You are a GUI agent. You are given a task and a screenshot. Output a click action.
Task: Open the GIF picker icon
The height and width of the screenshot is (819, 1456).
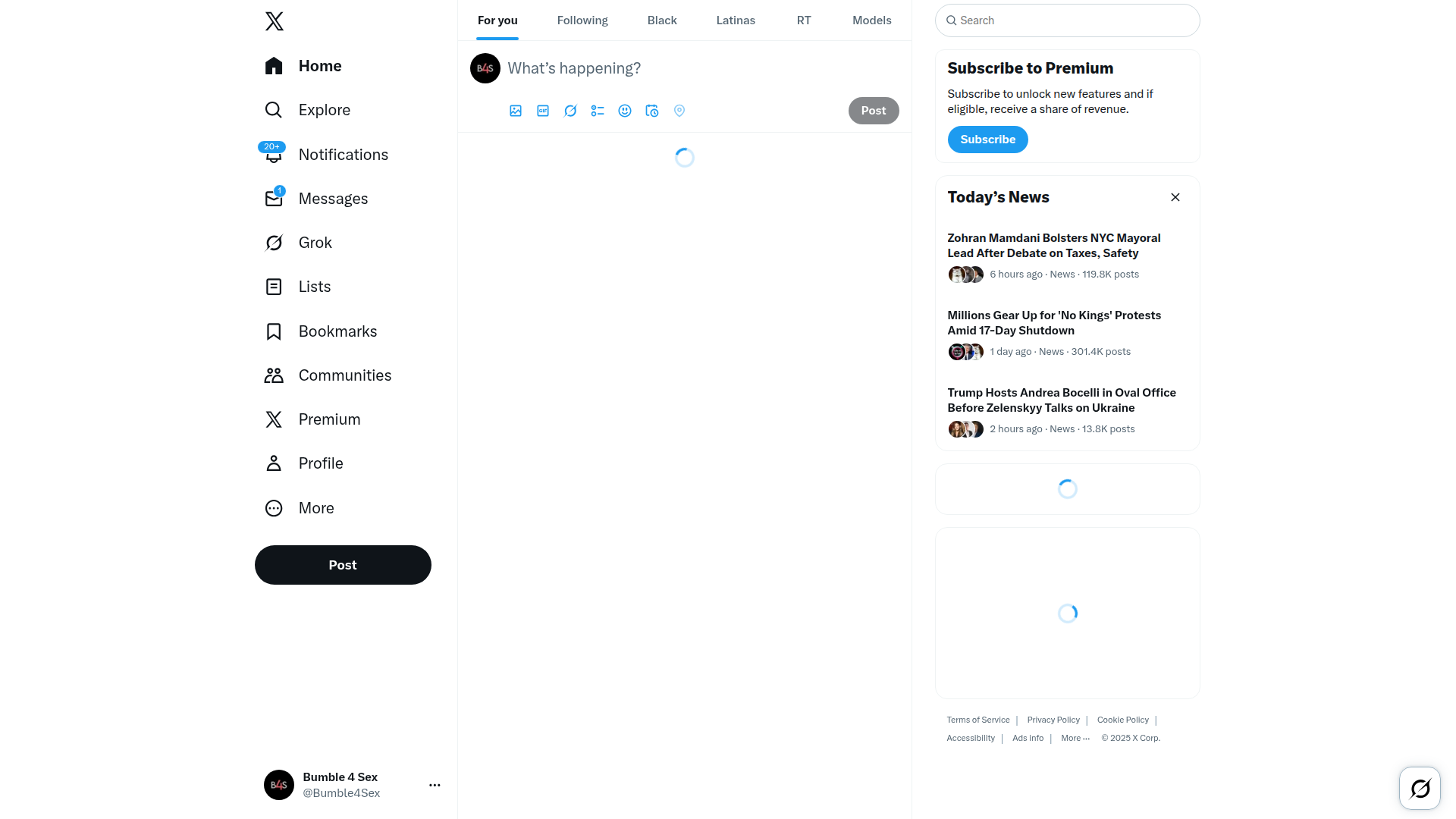(543, 111)
